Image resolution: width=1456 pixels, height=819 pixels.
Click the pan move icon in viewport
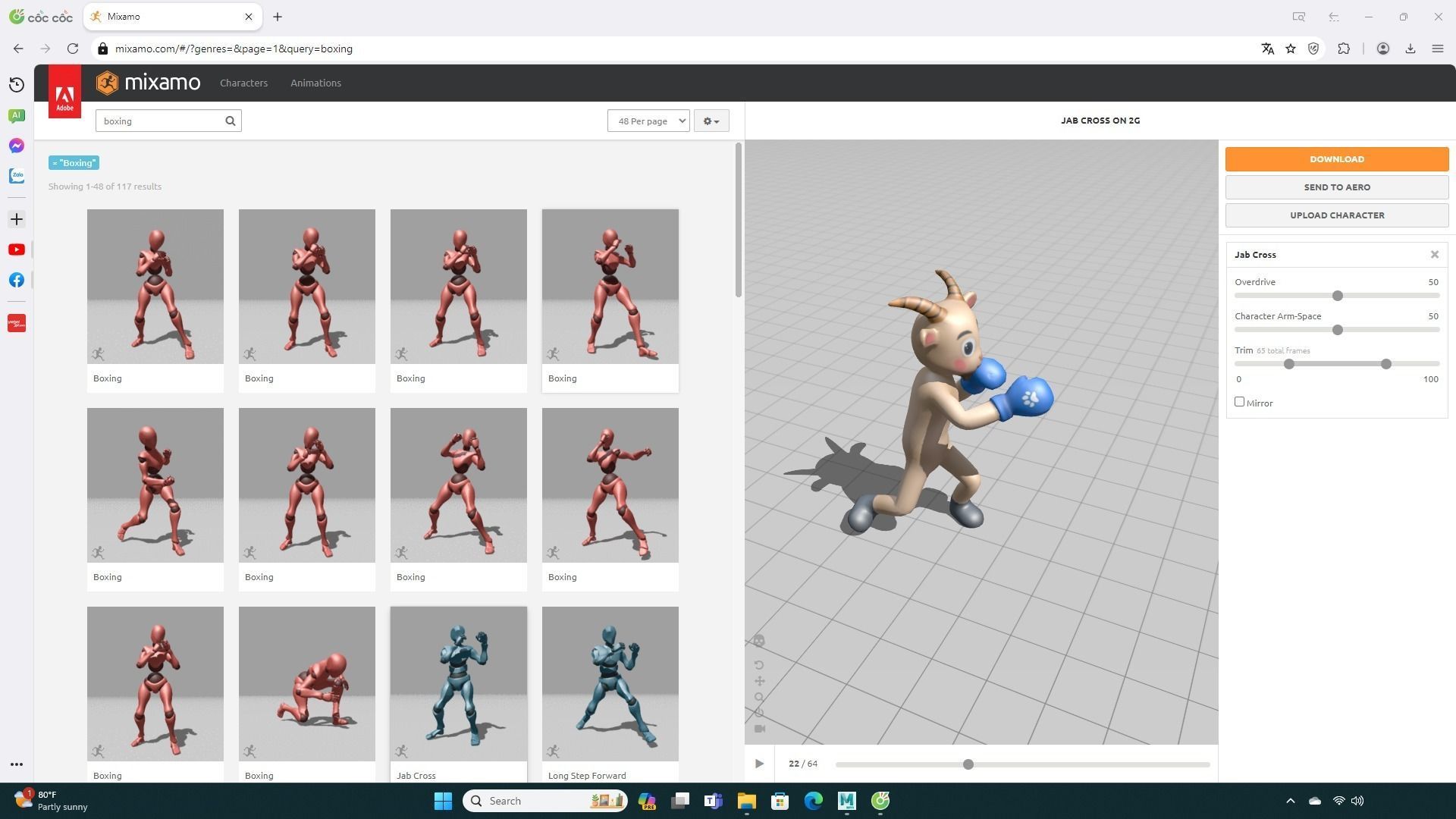coord(759,682)
